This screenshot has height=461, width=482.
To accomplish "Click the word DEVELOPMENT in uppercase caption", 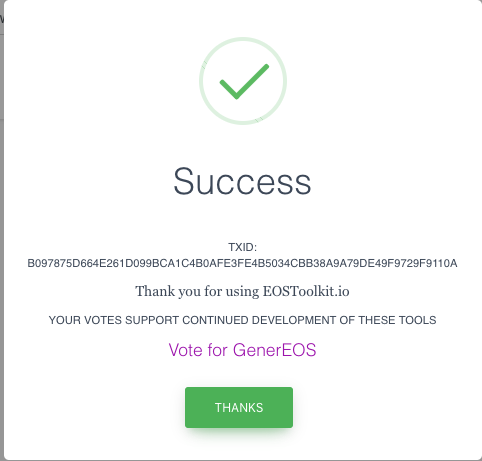I will (294, 320).
